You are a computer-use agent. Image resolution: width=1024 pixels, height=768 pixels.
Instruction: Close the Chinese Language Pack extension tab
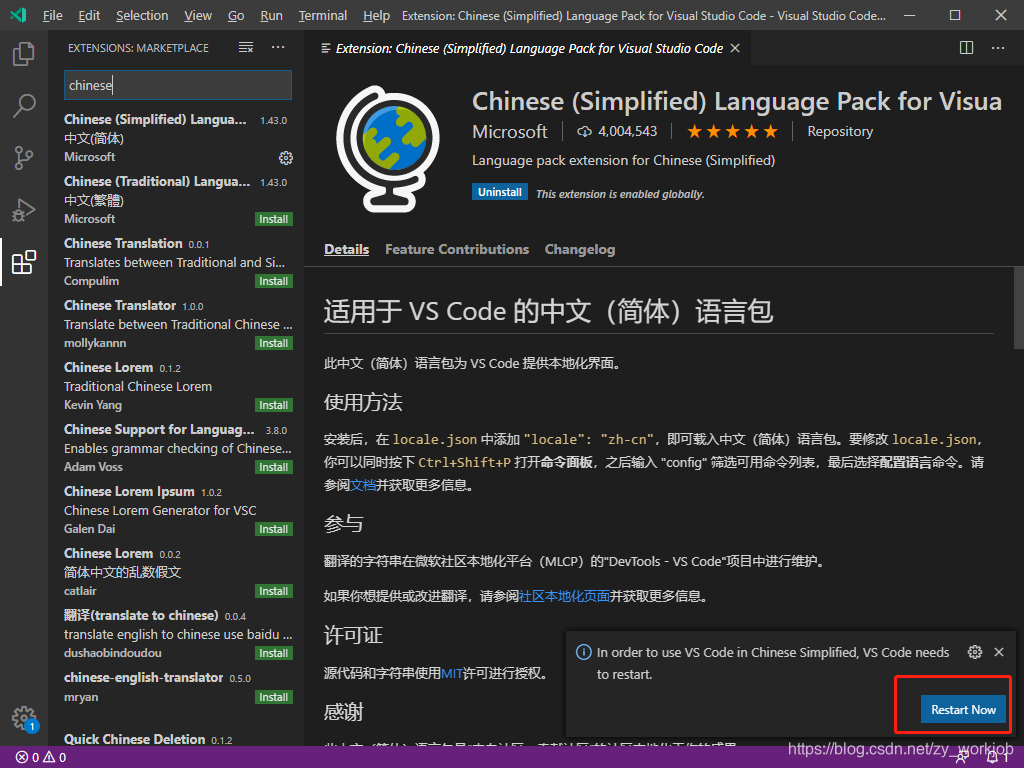point(735,48)
